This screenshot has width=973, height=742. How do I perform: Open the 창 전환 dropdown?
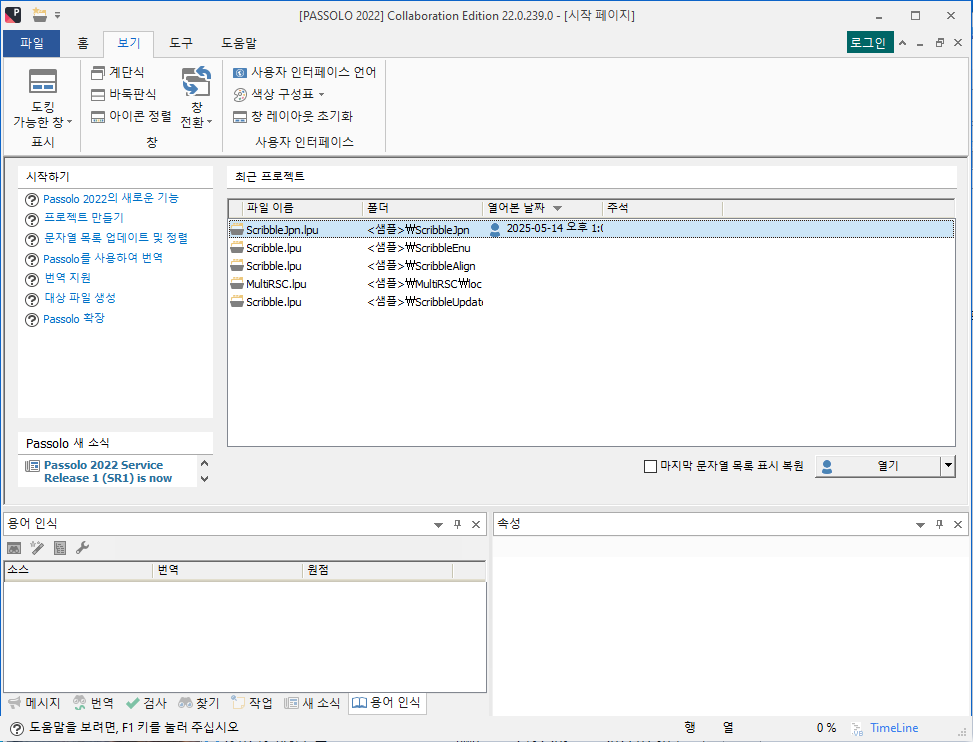[x=196, y=97]
